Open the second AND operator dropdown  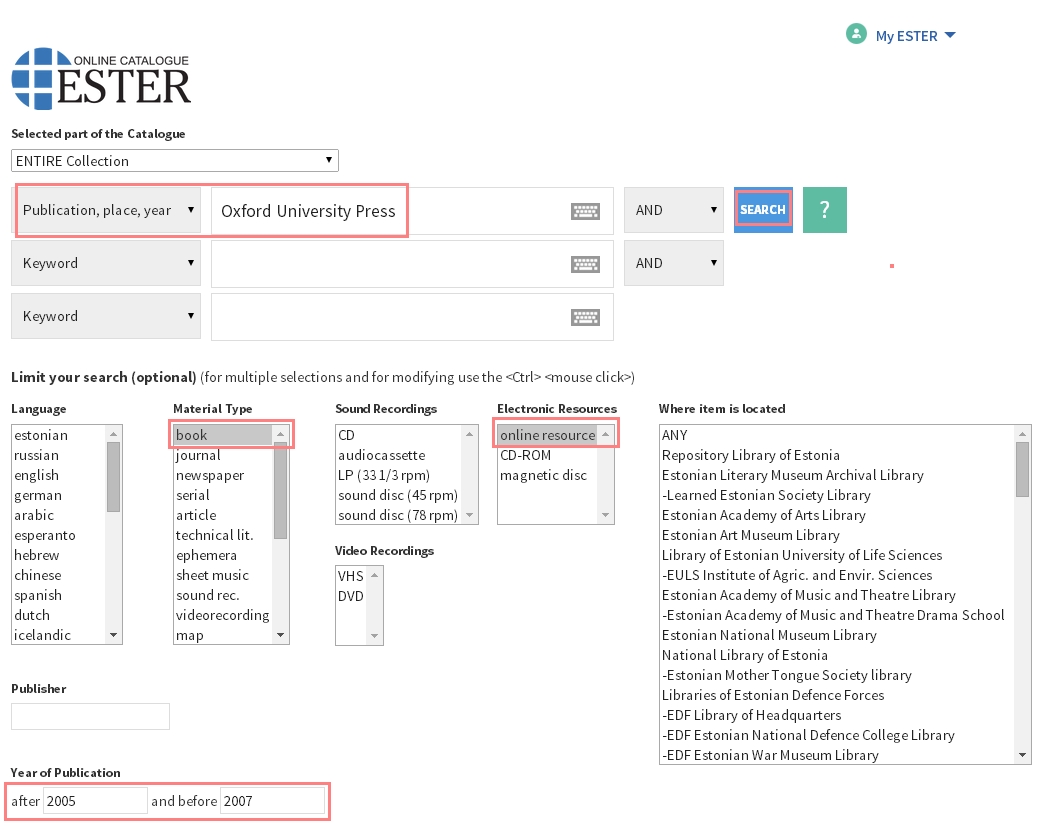pyautogui.click(x=674, y=263)
